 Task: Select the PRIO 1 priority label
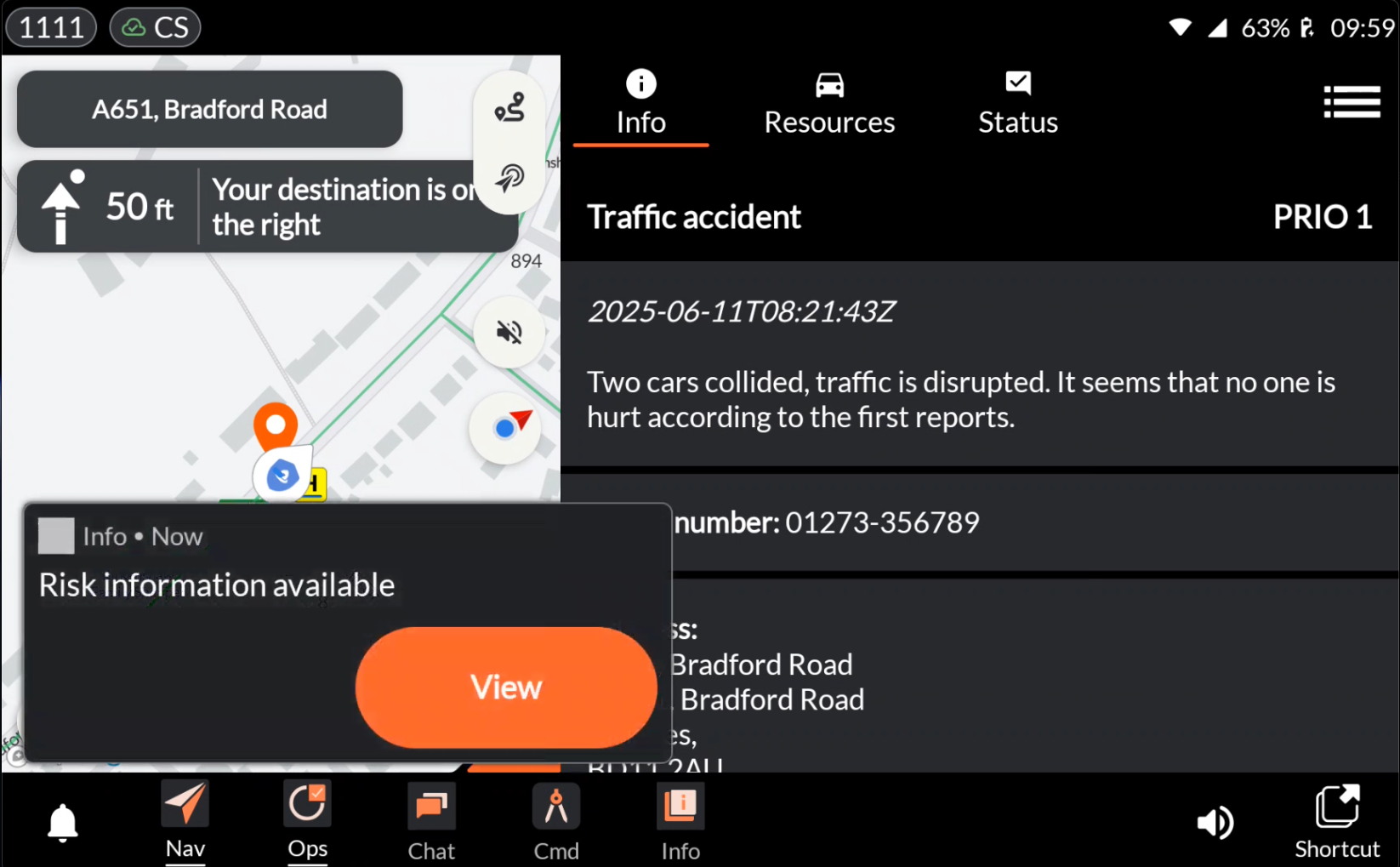coord(1323,217)
